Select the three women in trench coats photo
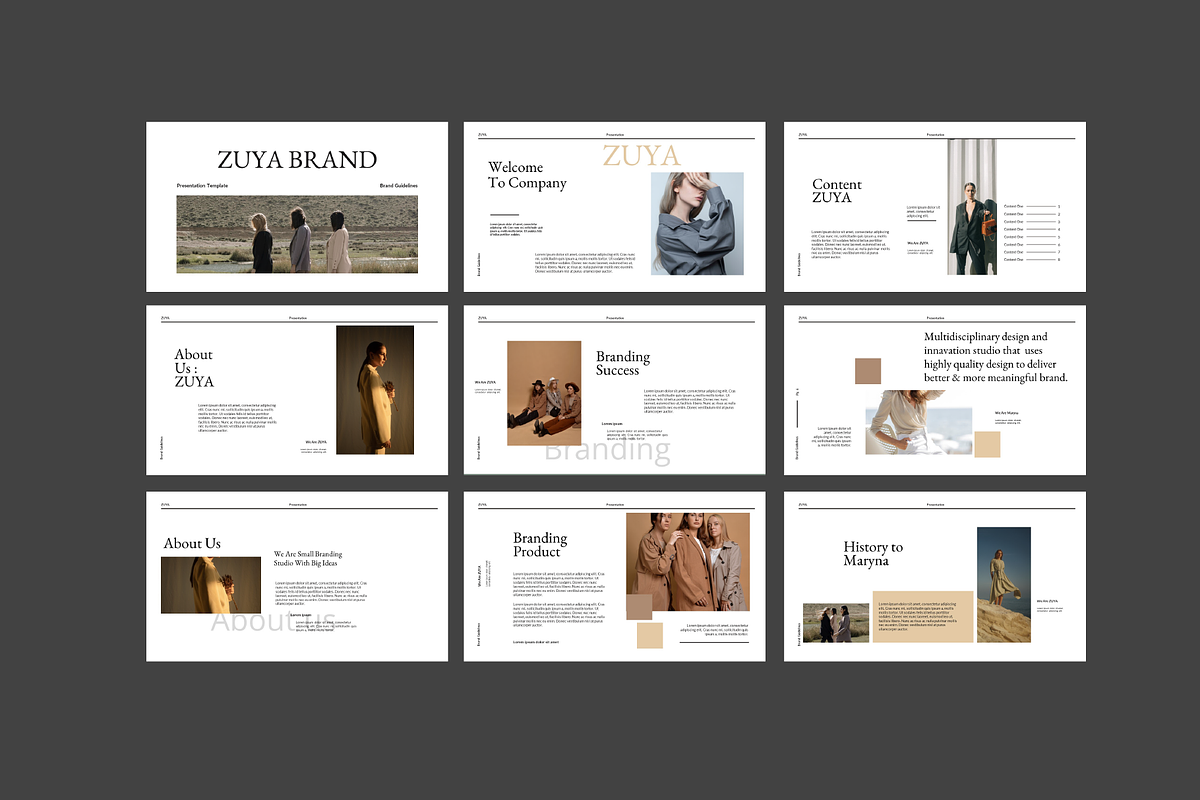1200x800 pixels. pos(687,562)
